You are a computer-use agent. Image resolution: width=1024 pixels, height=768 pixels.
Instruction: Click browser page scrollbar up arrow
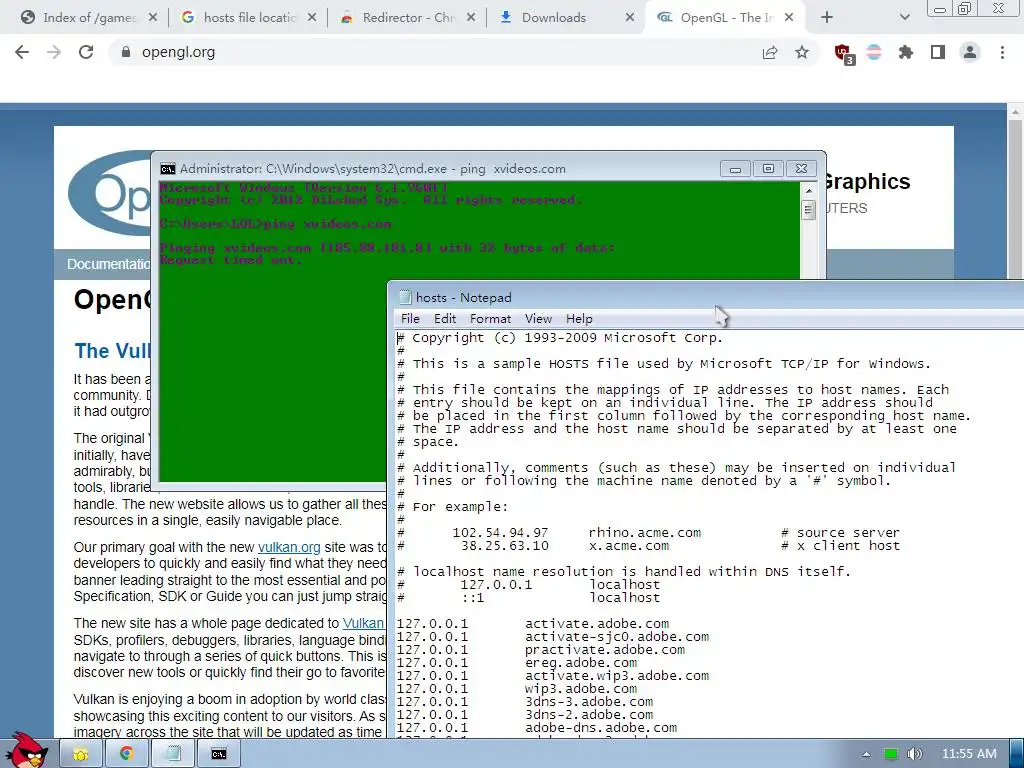[x=1016, y=112]
